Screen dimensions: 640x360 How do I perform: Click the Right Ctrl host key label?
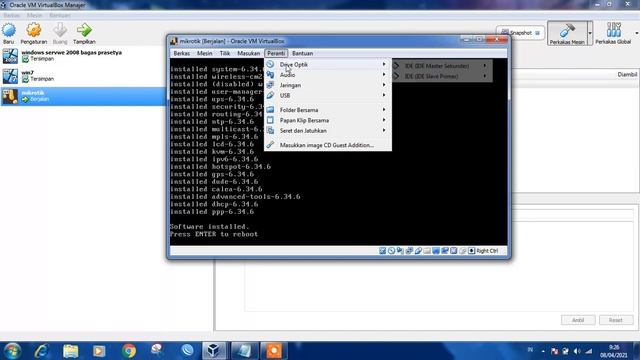487,251
